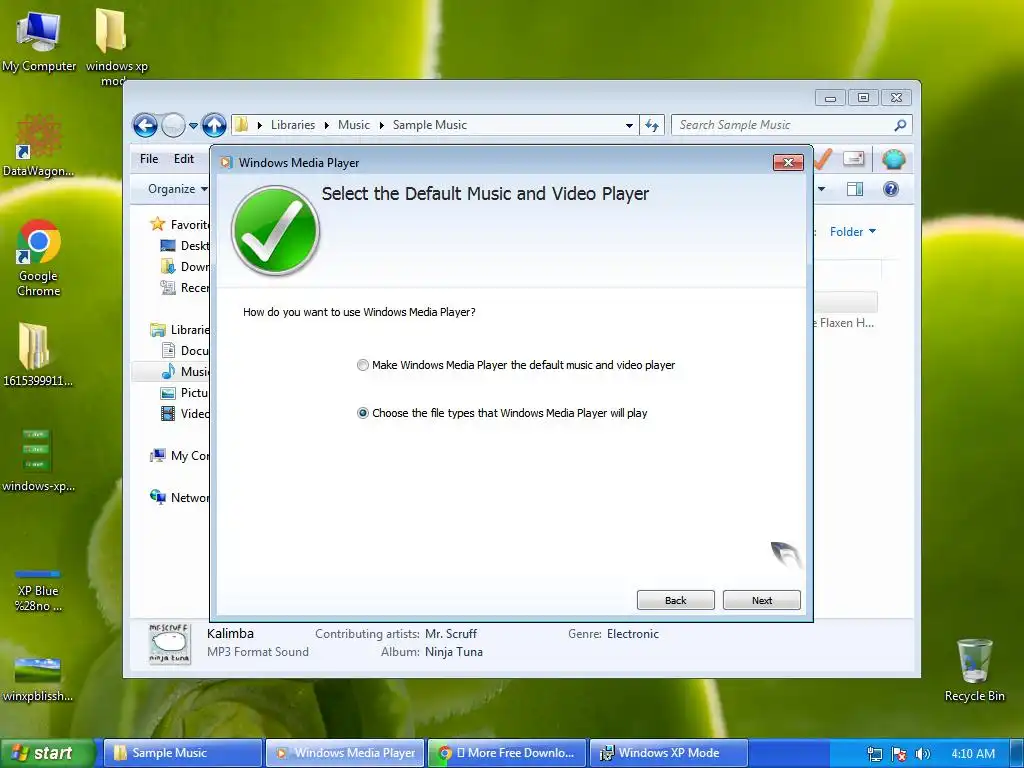
Task: Open the start menu
Action: [46, 753]
